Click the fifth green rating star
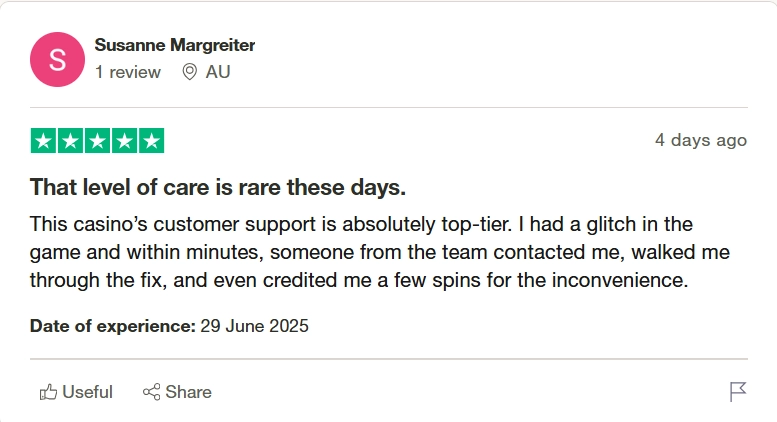The image size is (777, 422). [151, 141]
